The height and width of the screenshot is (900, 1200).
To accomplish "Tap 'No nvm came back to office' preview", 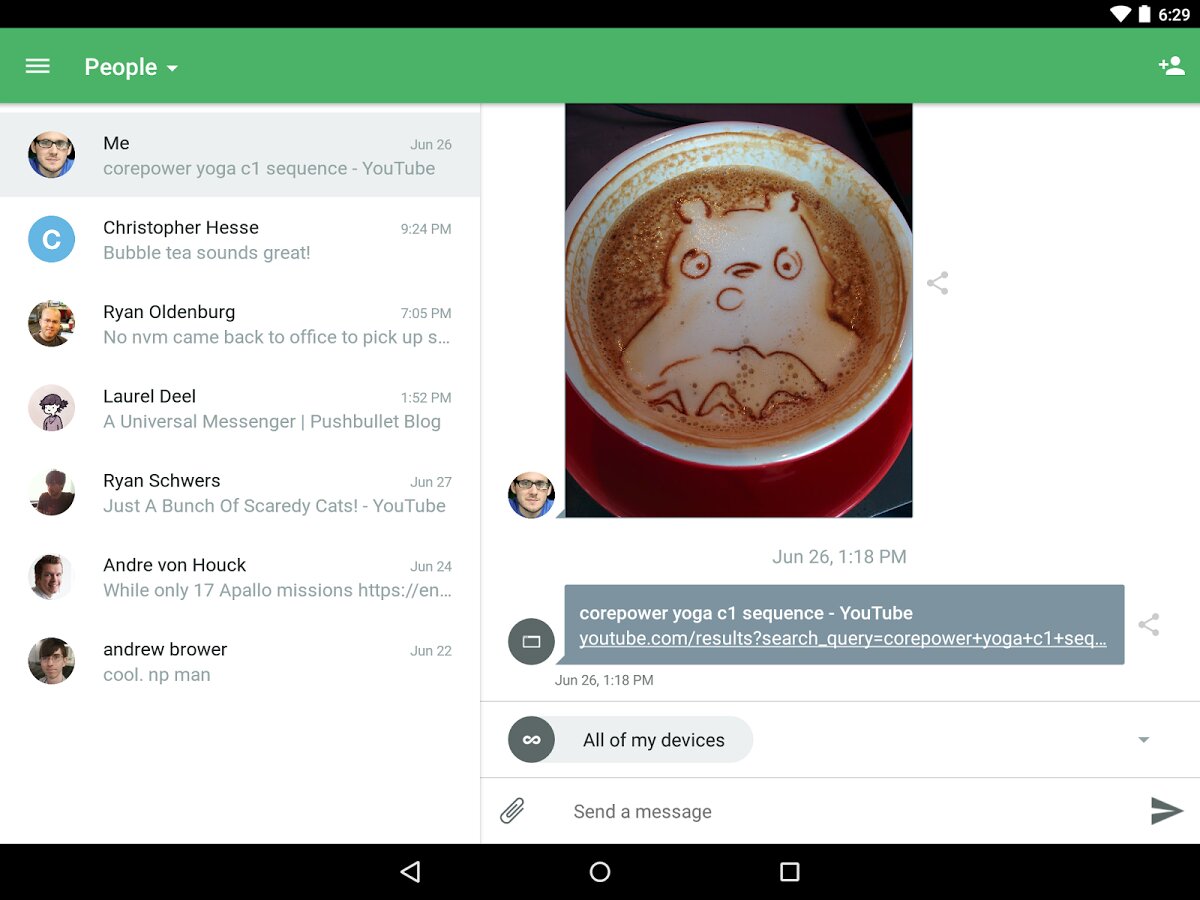I will (277, 337).
